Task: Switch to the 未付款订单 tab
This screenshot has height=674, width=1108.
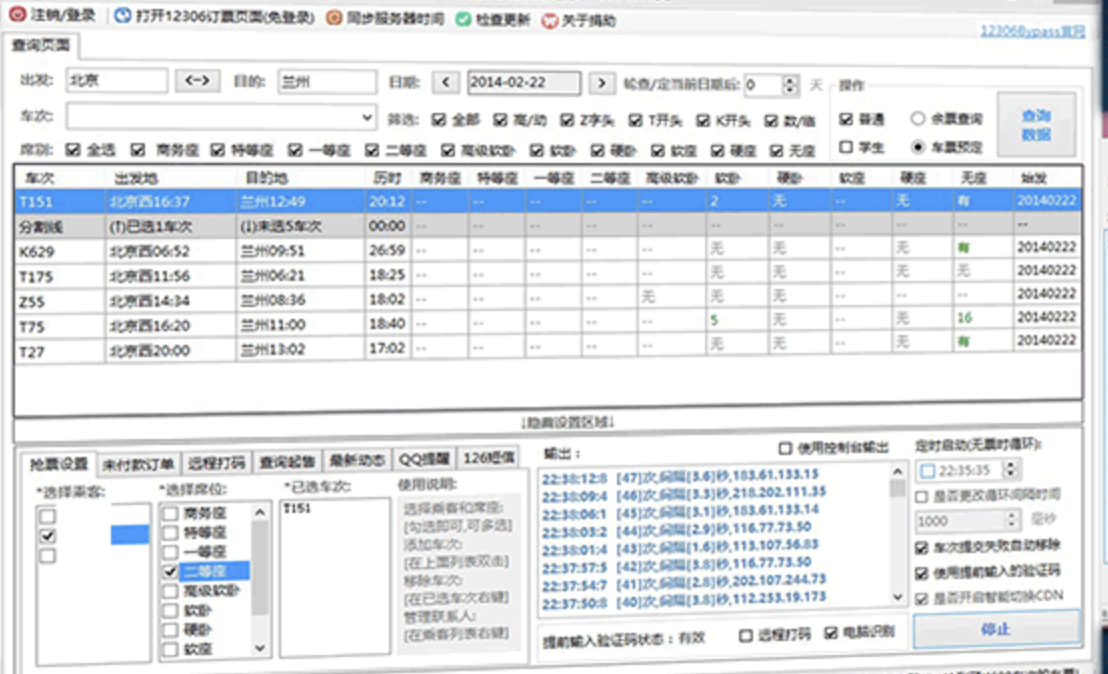Action: tap(139, 462)
